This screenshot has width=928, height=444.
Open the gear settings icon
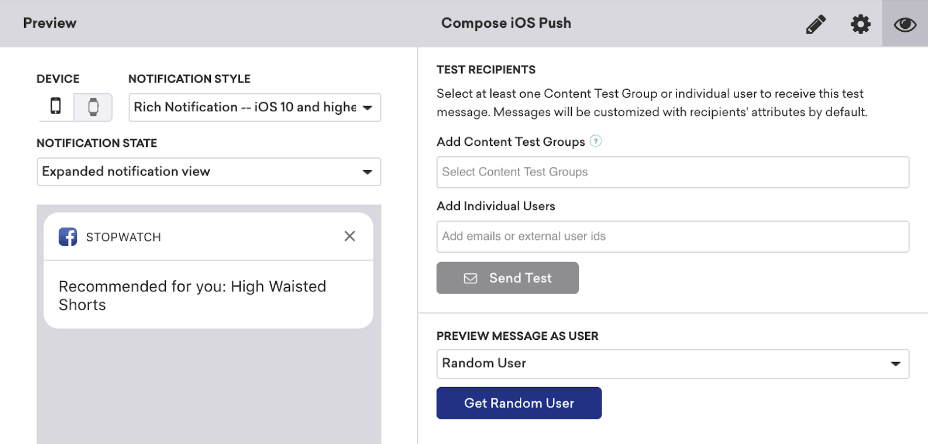click(x=860, y=24)
